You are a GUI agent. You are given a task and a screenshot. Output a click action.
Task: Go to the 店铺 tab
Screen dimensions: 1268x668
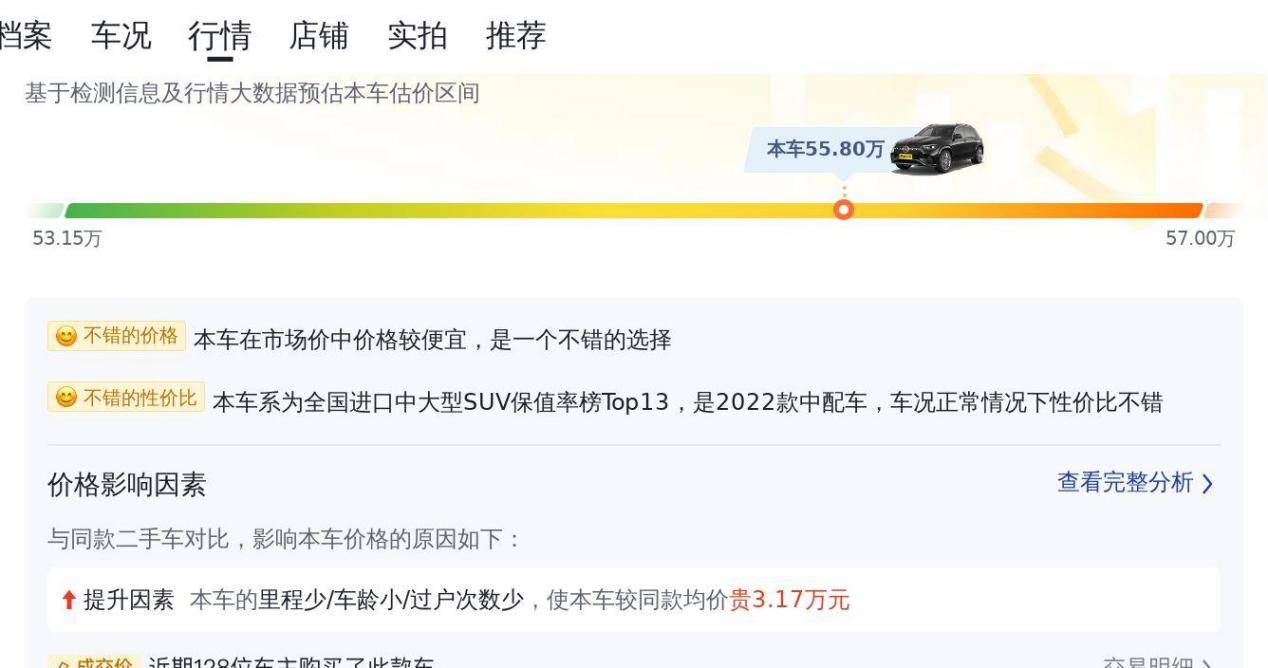pos(319,36)
